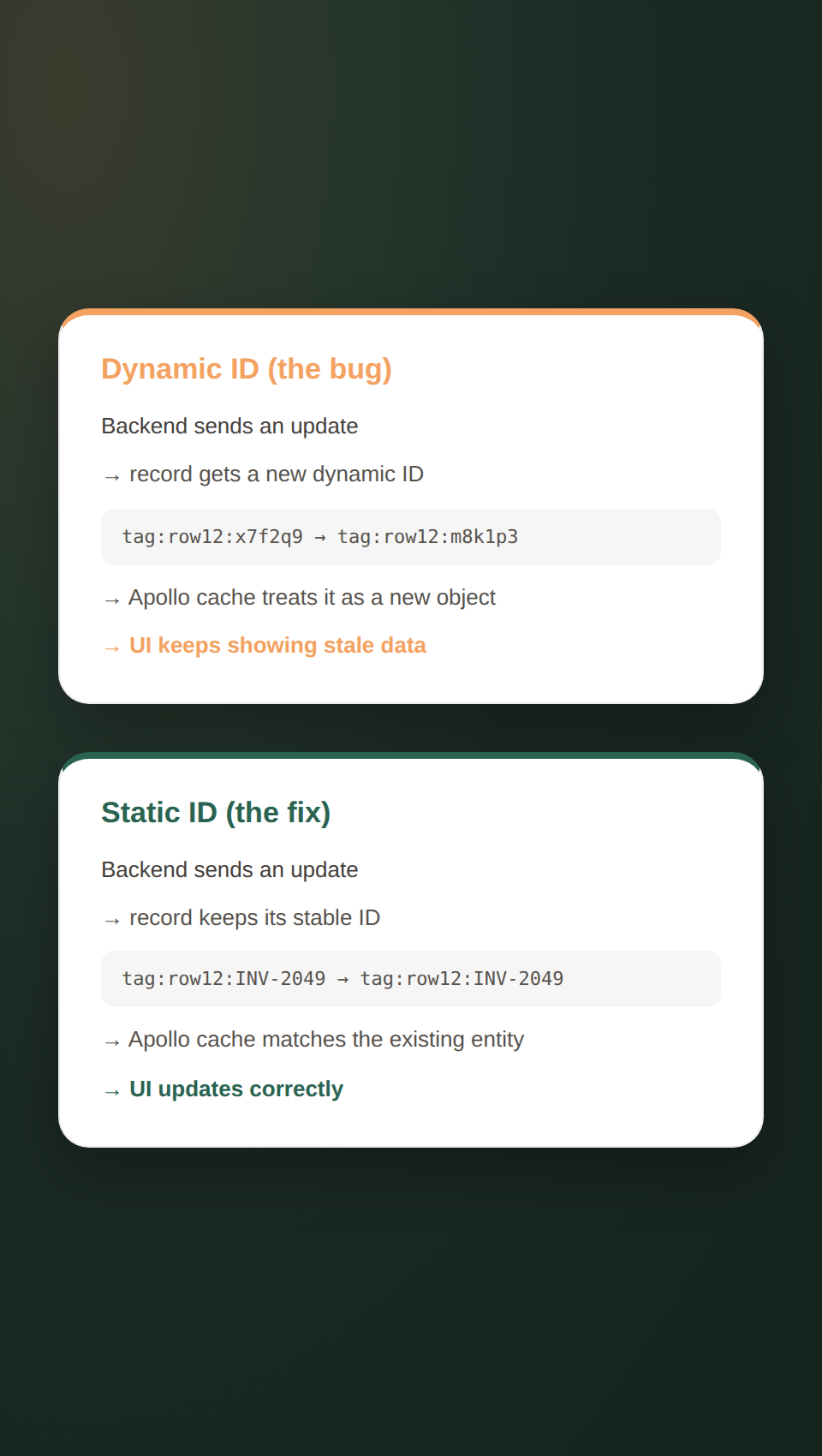
Task: Click 'Apollo cache treats it as a new object'
Action: pos(298,598)
